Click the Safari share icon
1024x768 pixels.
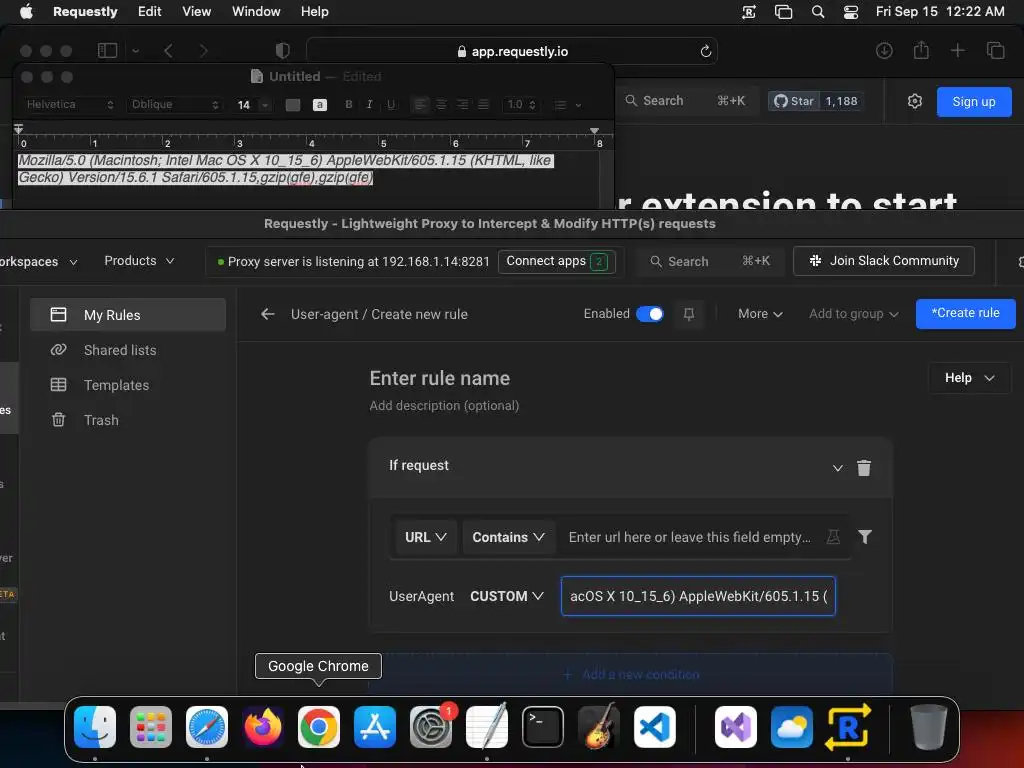(x=921, y=50)
